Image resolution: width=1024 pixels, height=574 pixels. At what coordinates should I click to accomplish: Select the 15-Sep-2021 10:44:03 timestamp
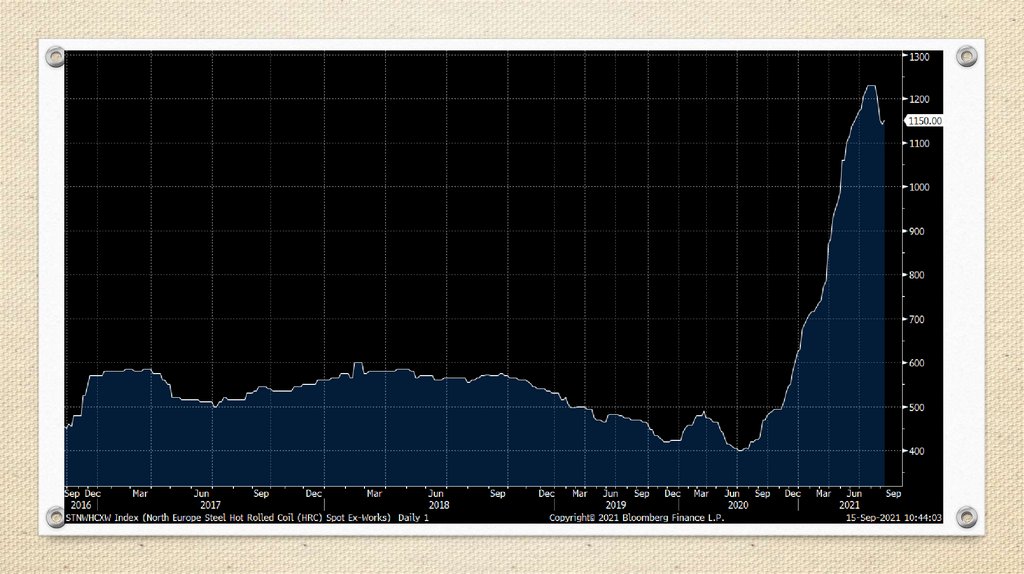click(894, 518)
